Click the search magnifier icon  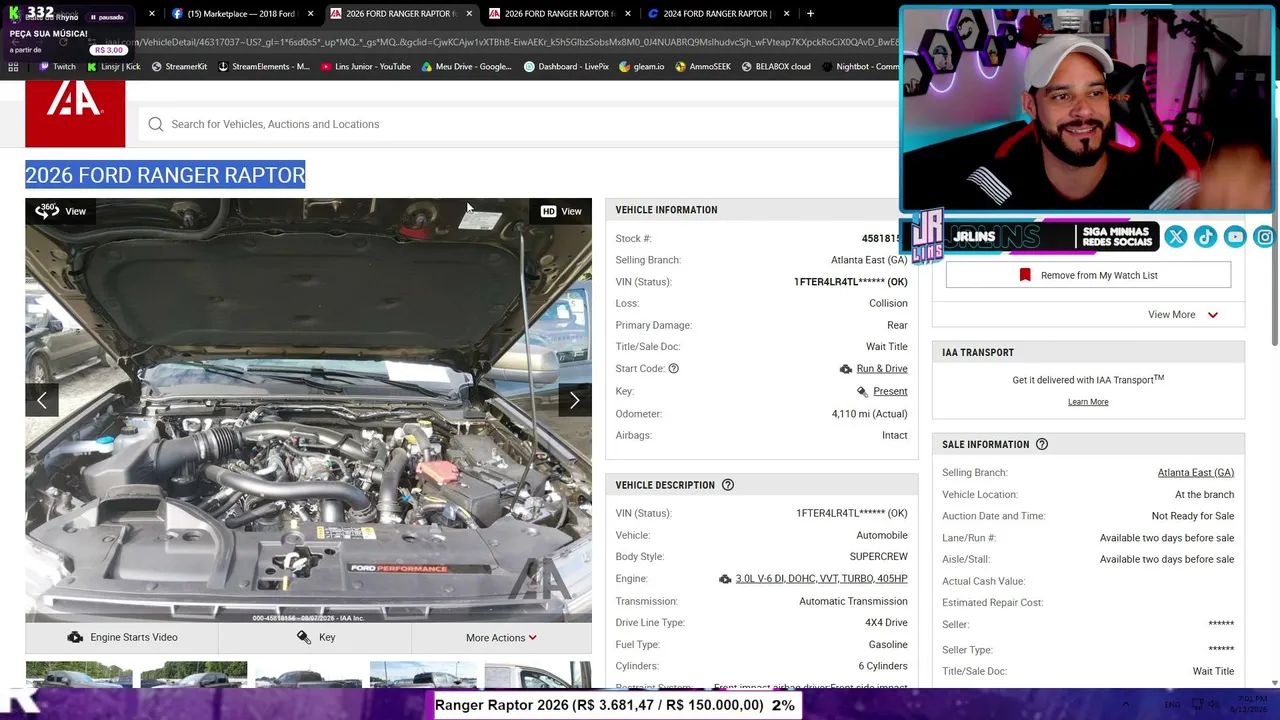click(156, 124)
